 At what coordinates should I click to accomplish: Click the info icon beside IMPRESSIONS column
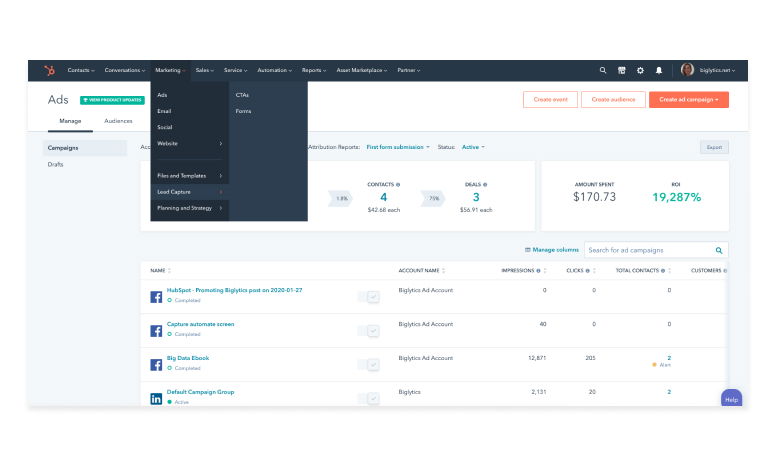click(x=538, y=271)
